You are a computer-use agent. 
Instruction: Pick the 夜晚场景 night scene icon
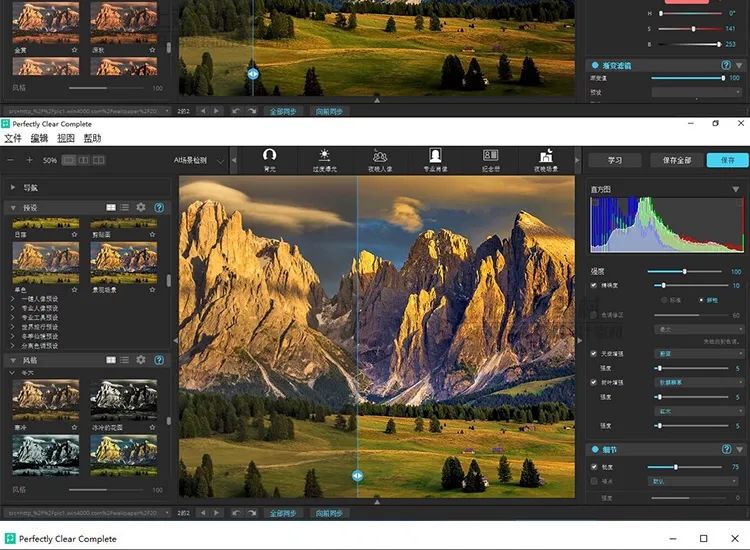click(546, 155)
